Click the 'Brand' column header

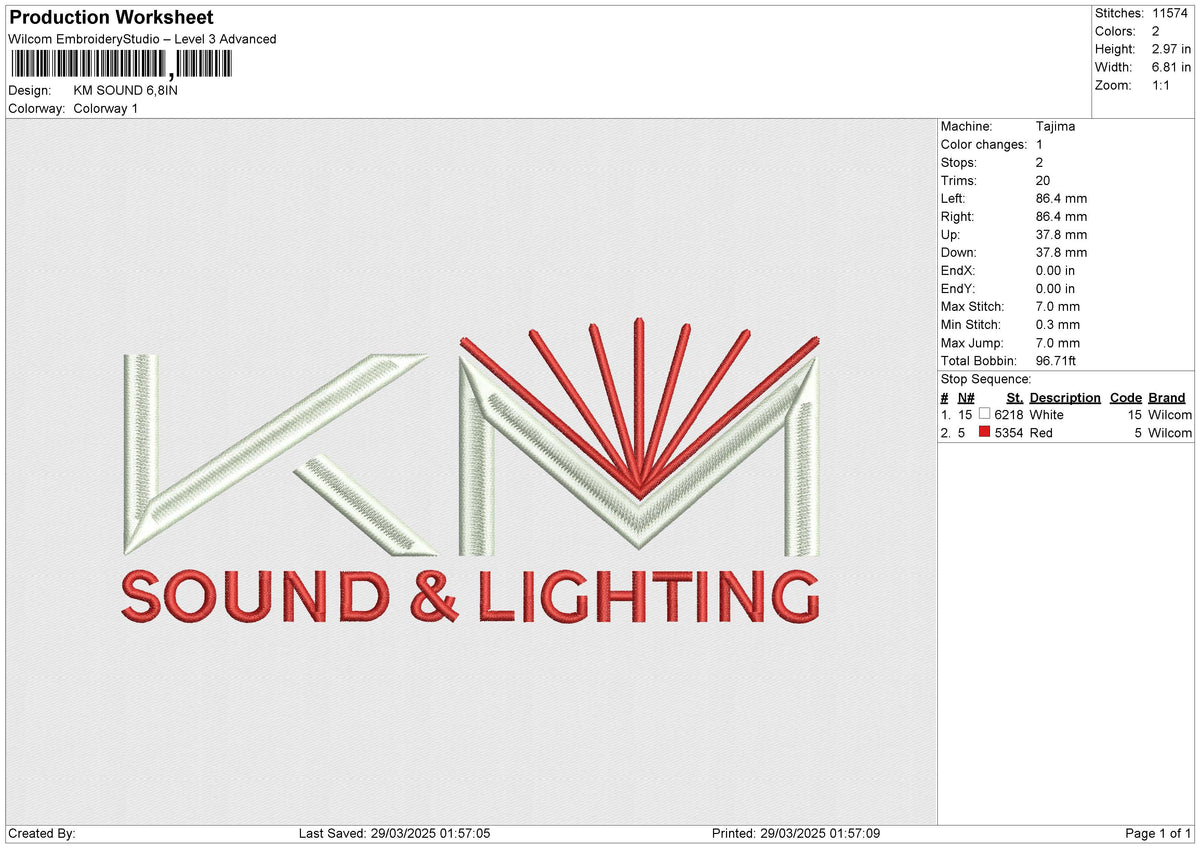[1167, 398]
